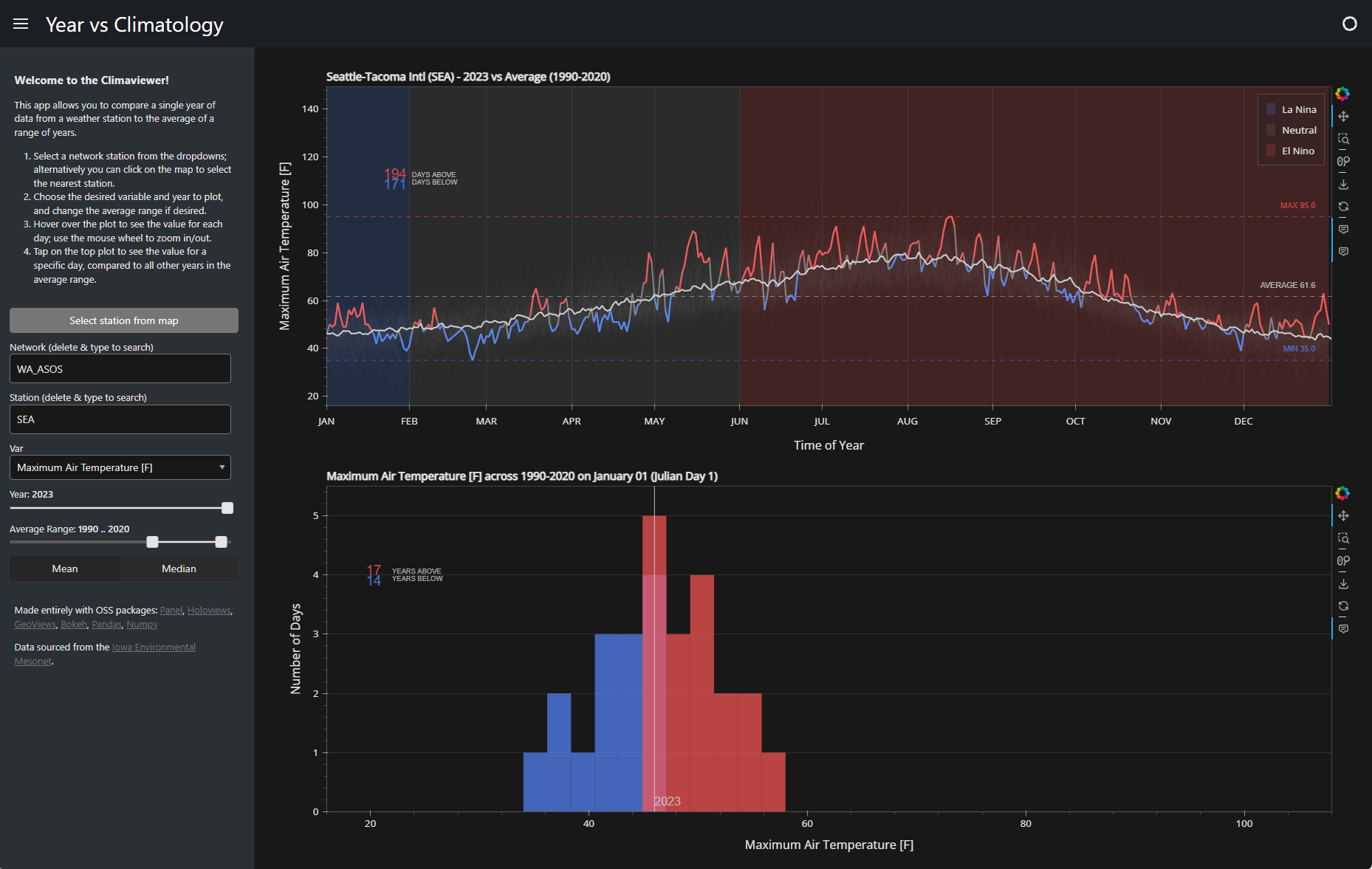This screenshot has width=1372, height=869.
Task: Activate Box Zoom on the top plot
Action: (1343, 139)
